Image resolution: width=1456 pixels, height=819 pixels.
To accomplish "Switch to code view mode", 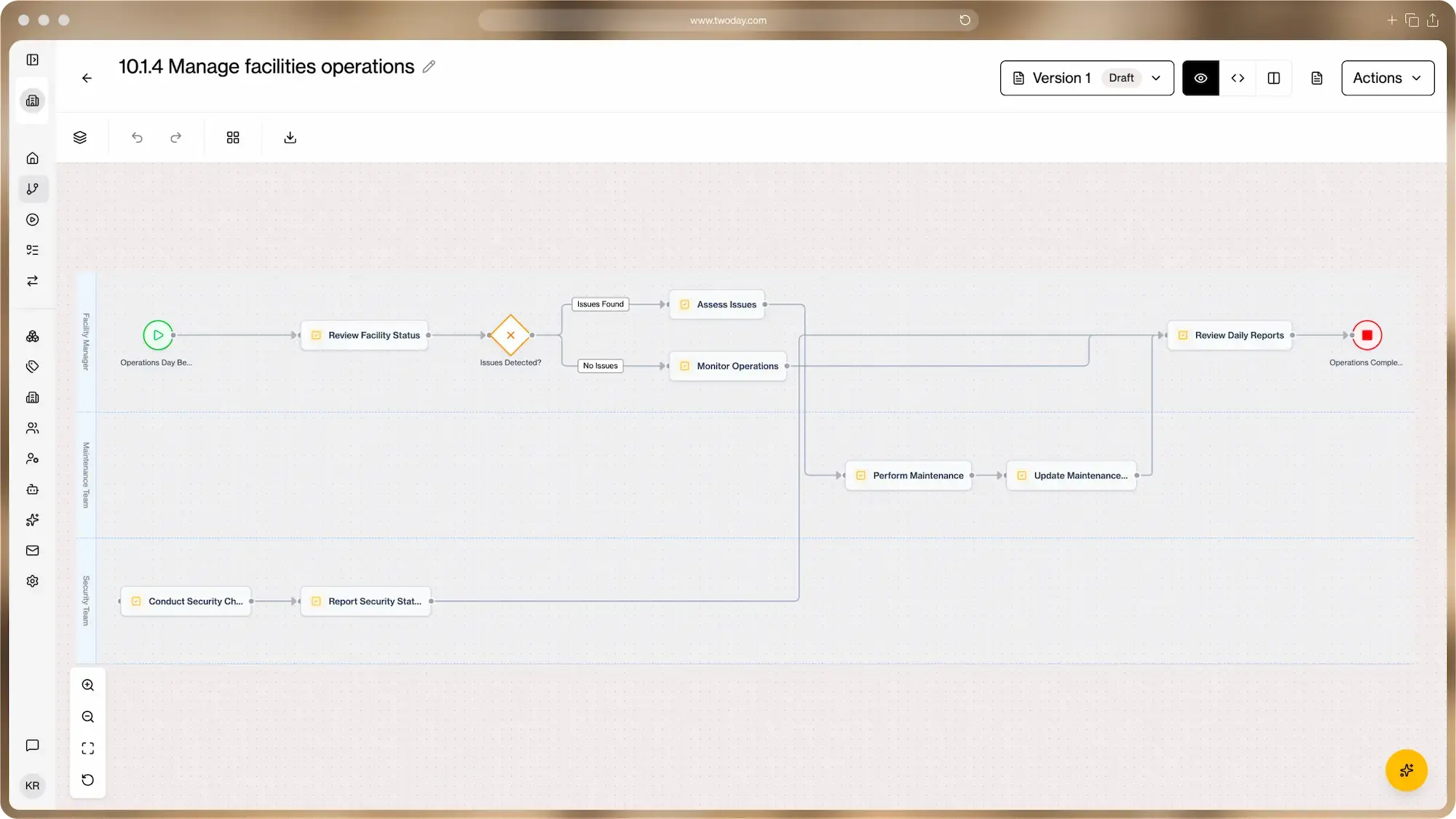I will (1238, 78).
